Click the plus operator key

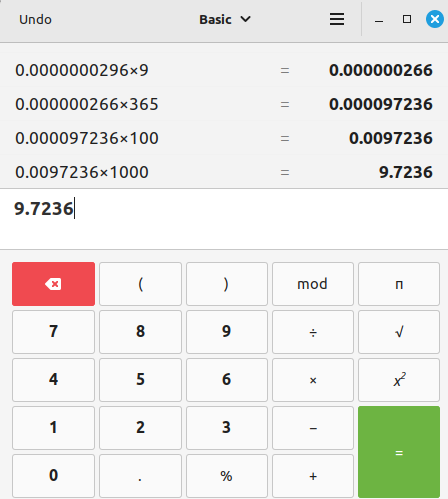(313, 476)
